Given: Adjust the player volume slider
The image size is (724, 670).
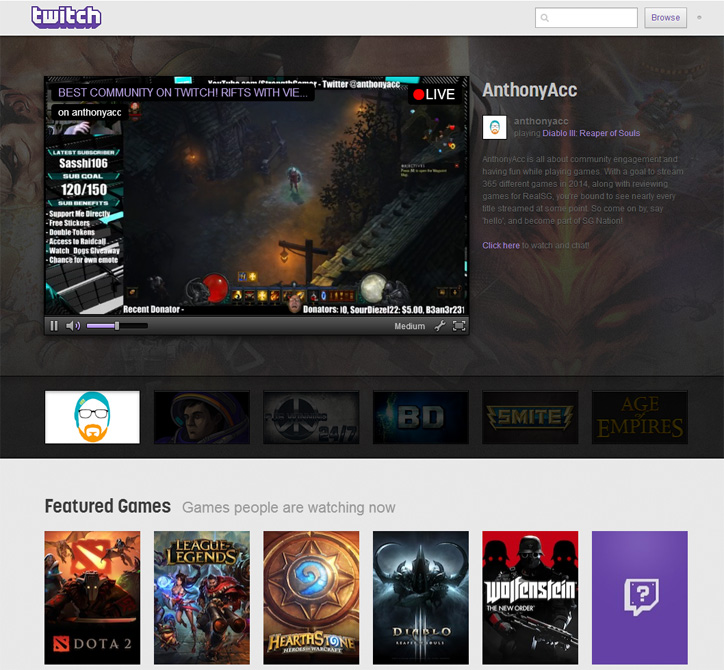Looking at the screenshot, I should (x=117, y=326).
